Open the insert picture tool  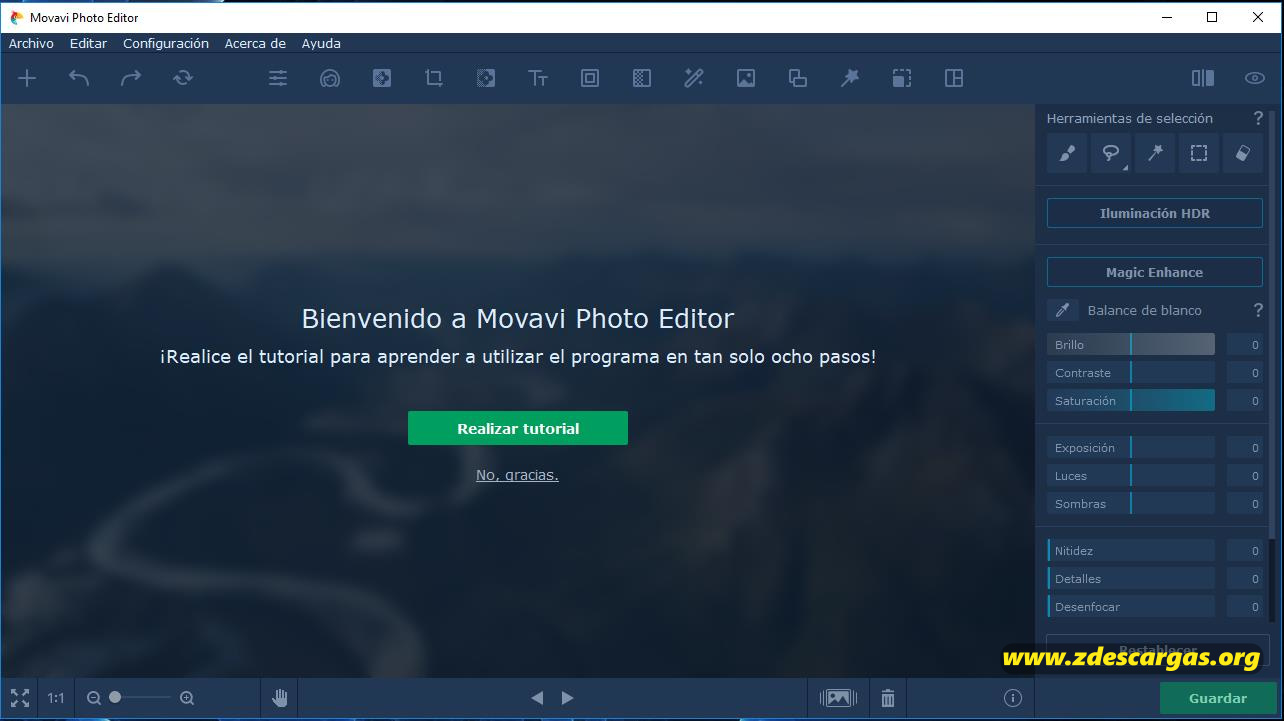click(x=746, y=78)
